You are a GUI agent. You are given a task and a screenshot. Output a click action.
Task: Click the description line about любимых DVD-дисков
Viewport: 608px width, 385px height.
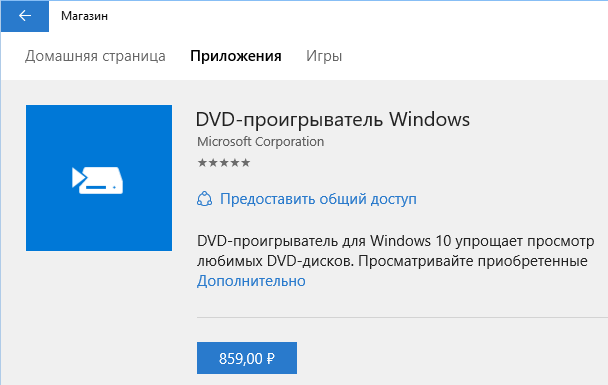pos(392,261)
